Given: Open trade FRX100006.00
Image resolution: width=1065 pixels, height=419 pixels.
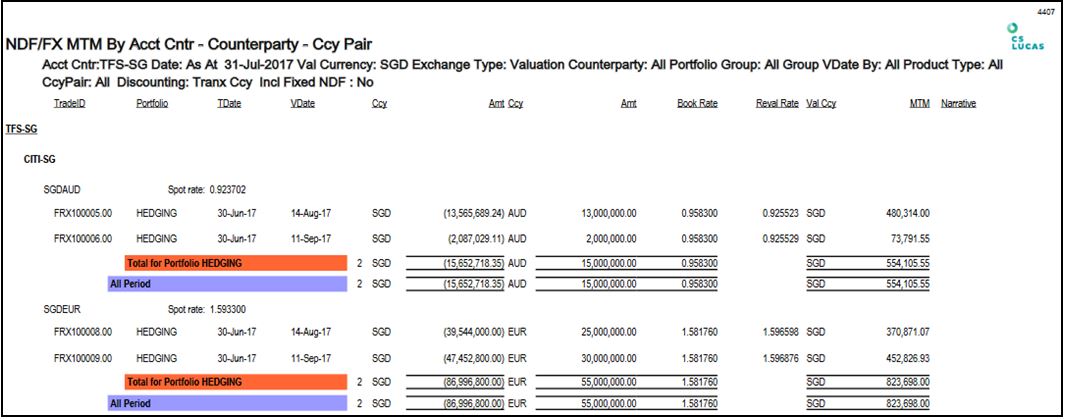Looking at the screenshot, I should point(83,238).
